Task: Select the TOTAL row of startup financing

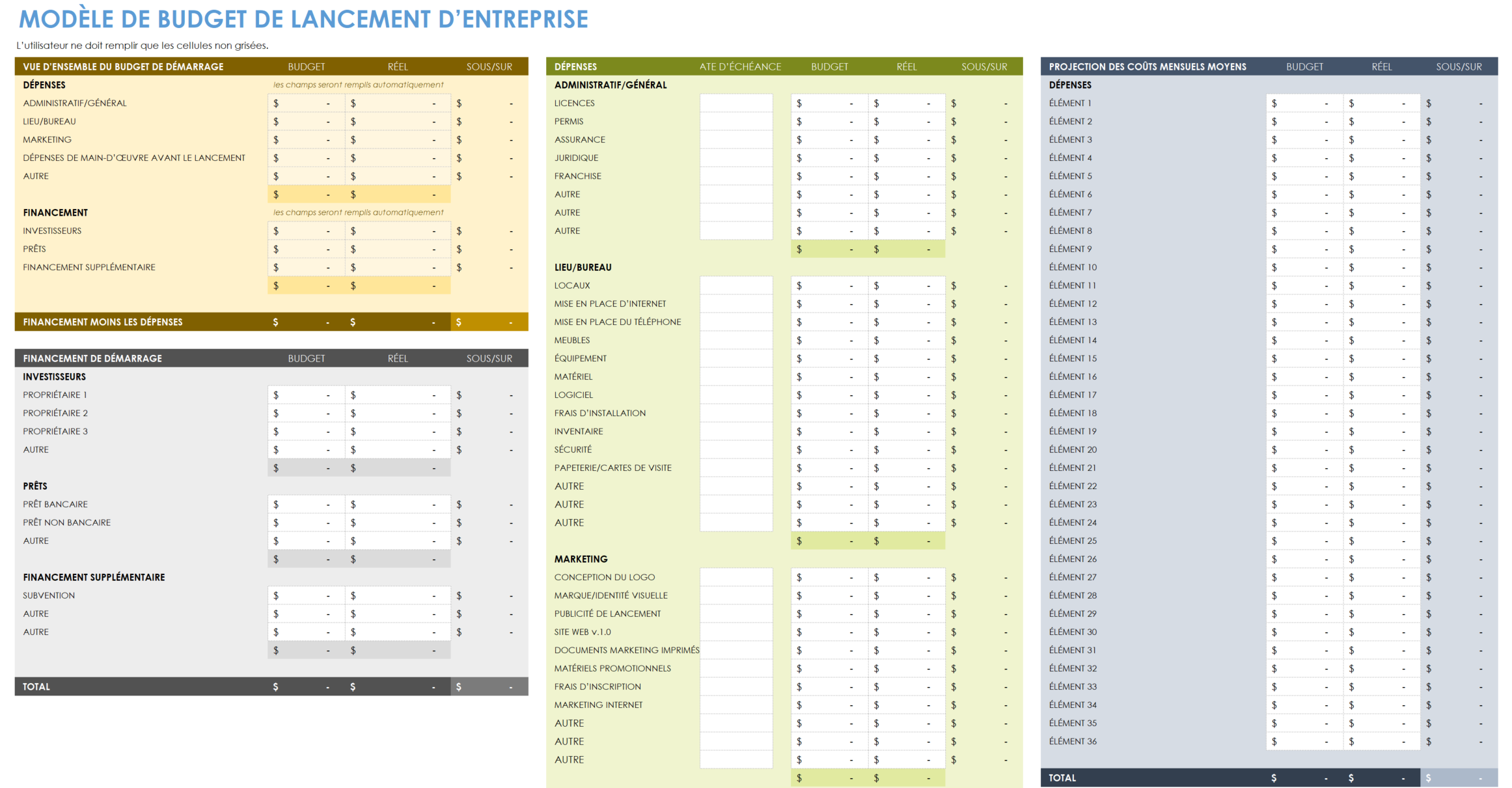Action: tap(271, 686)
